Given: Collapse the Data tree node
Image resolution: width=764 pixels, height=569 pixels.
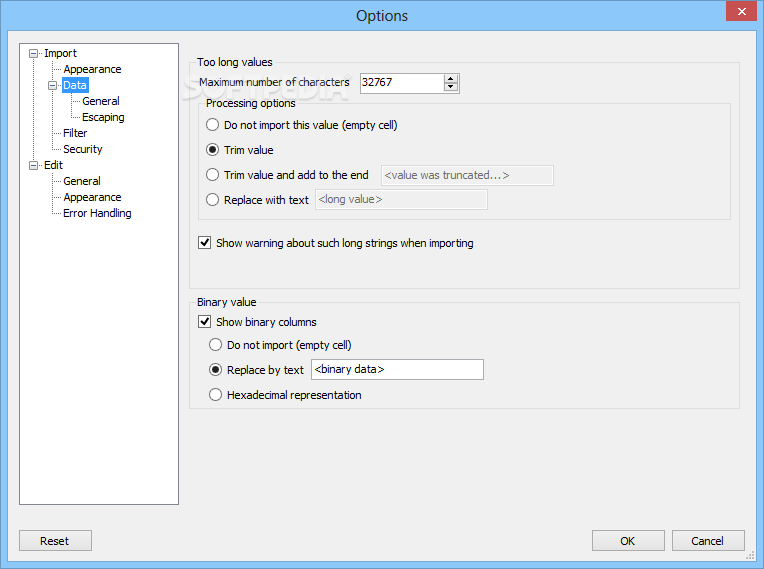Looking at the screenshot, I should coord(52,86).
